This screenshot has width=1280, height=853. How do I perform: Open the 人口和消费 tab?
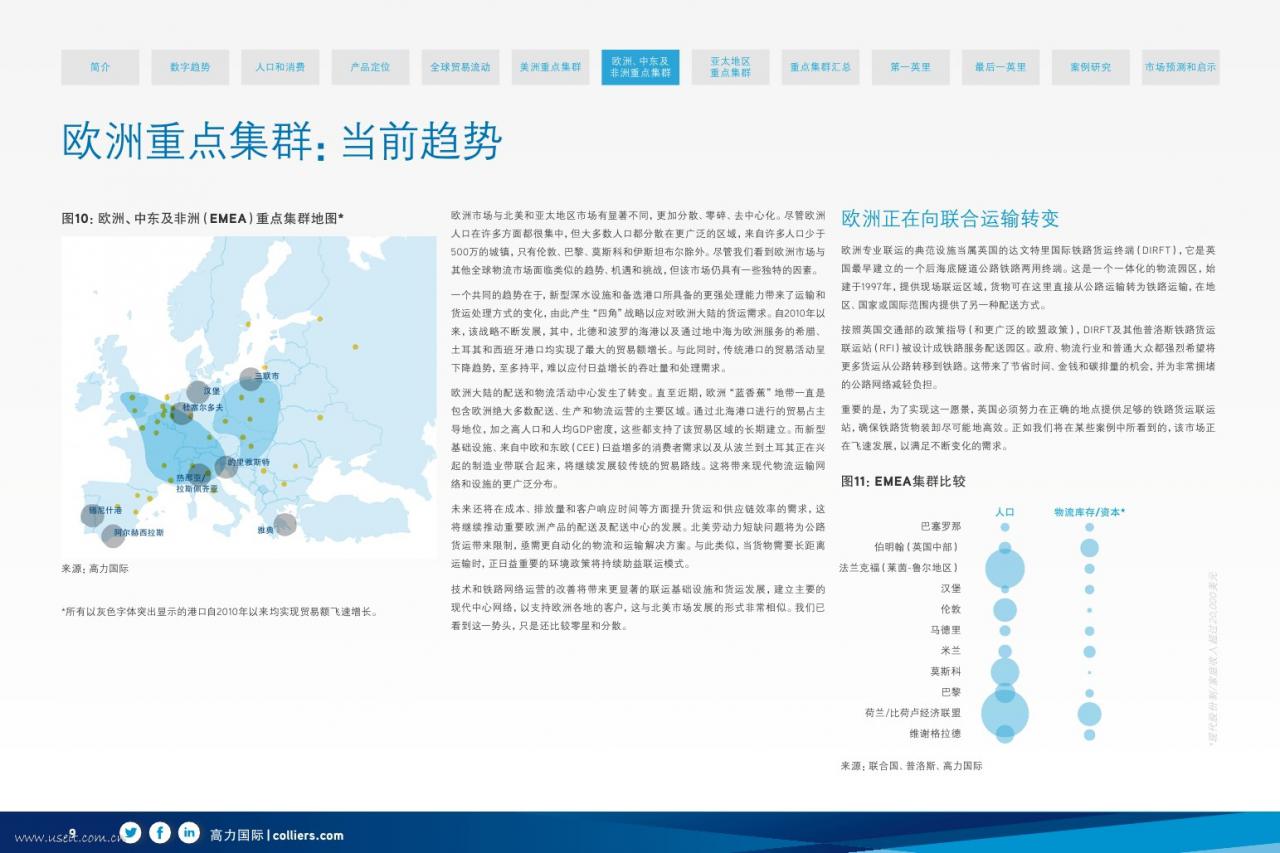click(280, 67)
